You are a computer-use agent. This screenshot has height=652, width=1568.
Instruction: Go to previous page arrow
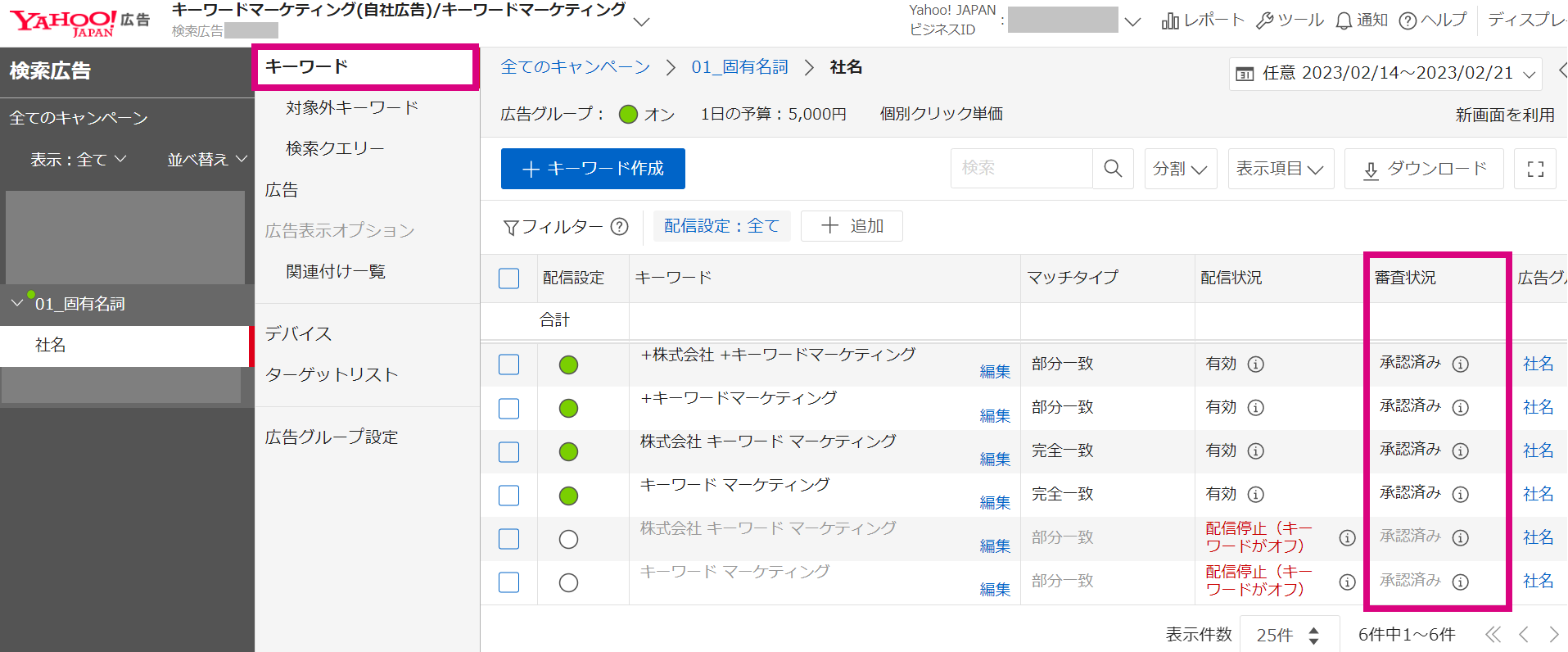[x=1524, y=634]
